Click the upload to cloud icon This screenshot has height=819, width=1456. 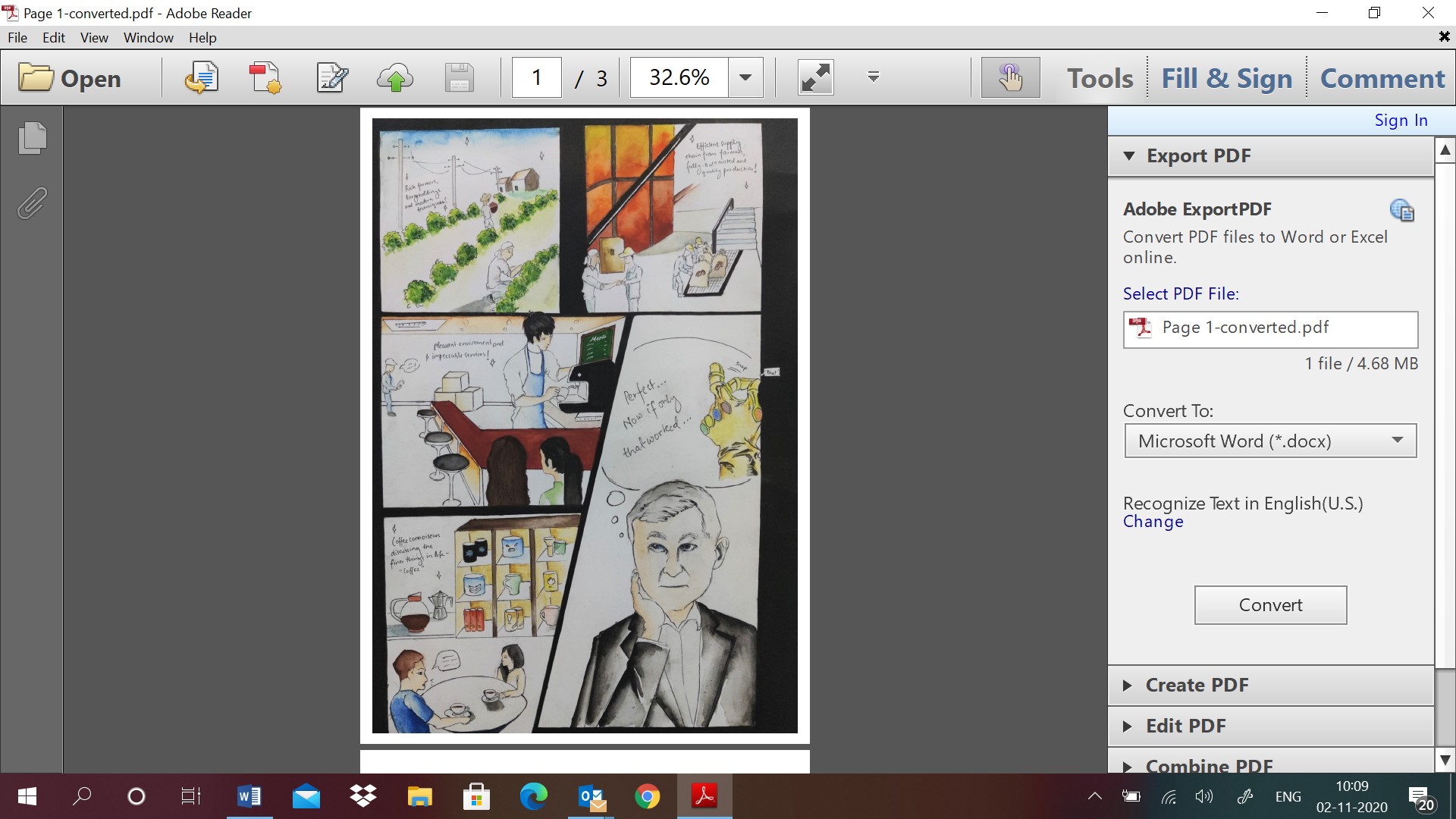pyautogui.click(x=395, y=78)
